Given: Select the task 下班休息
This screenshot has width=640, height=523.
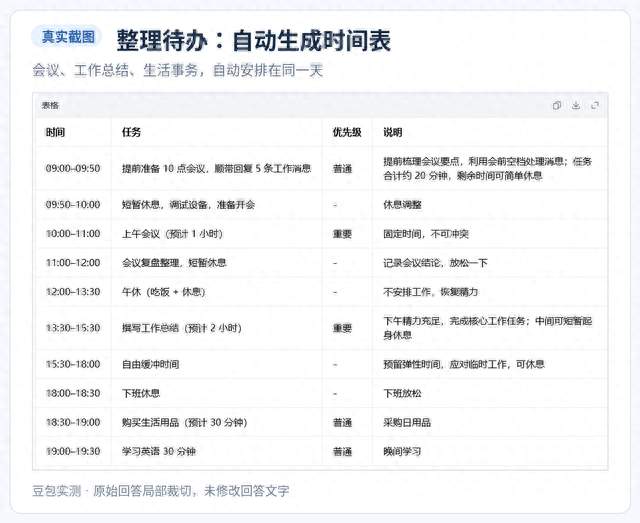Looking at the screenshot, I should [141, 393].
